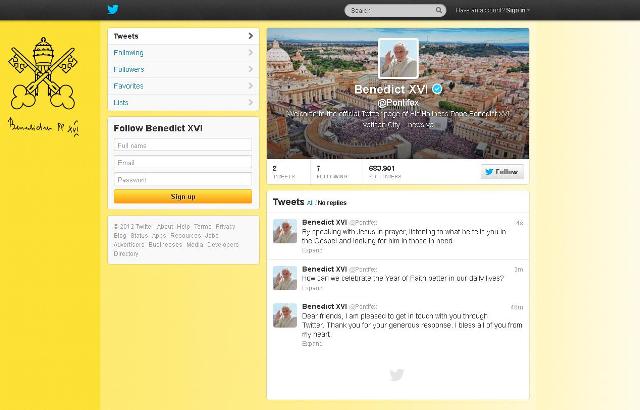Click the Password field
This screenshot has height=410, width=640.
click(183, 180)
